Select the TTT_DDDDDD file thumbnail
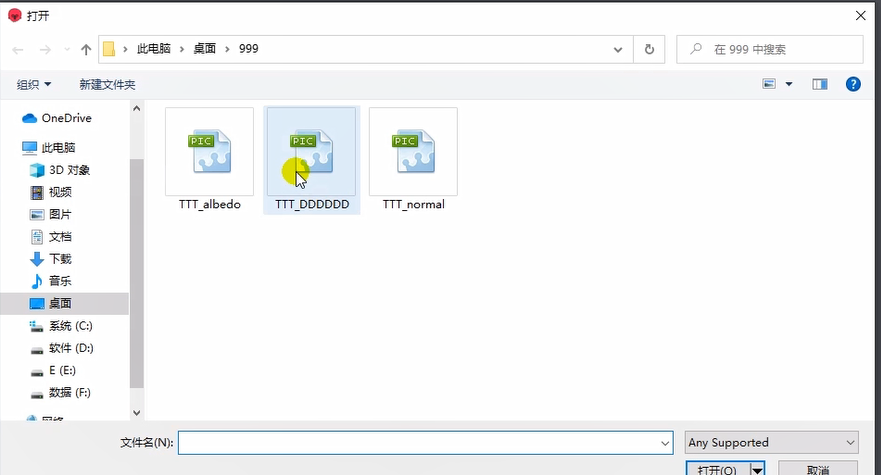Screen dimensions: 881x475 (310, 152)
